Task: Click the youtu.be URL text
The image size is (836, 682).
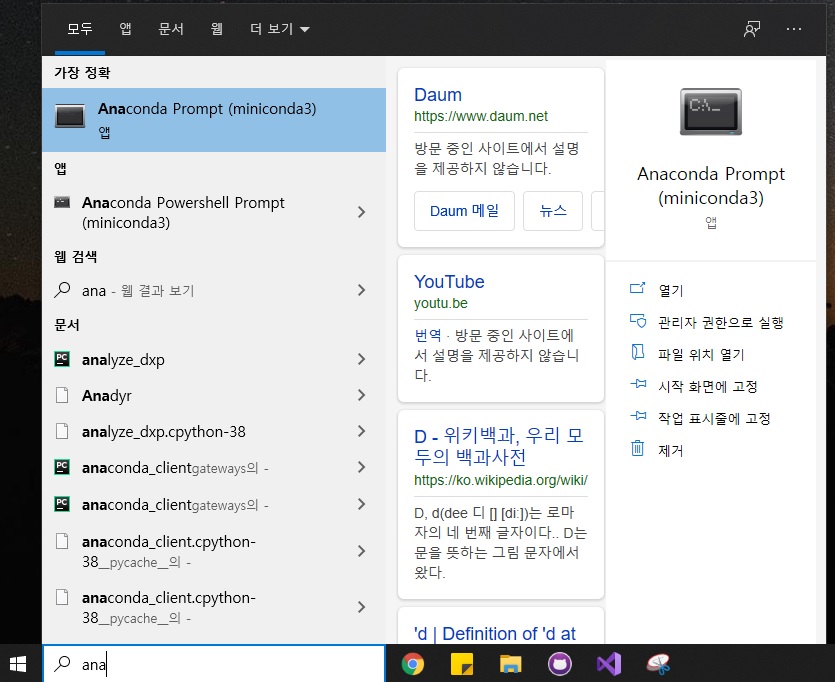Action: (x=440, y=303)
